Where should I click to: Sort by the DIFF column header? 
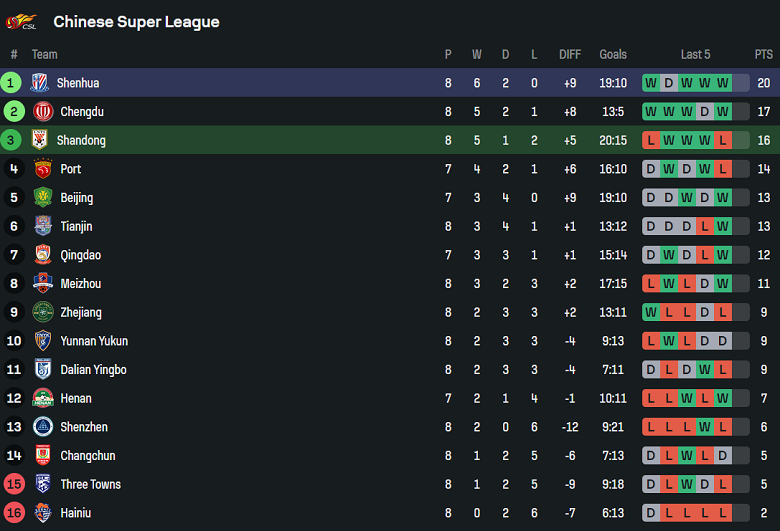point(570,55)
